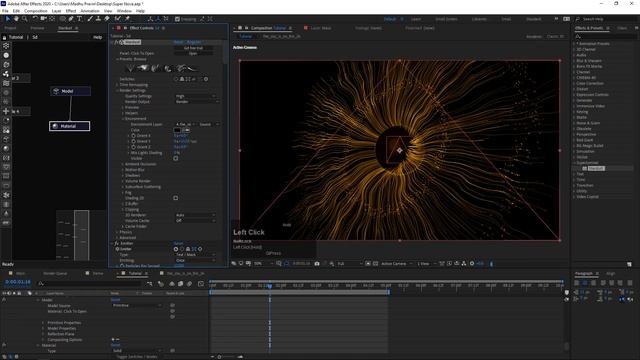
Task: Click the first Stardust preset thumbnail
Action: pos(131,68)
